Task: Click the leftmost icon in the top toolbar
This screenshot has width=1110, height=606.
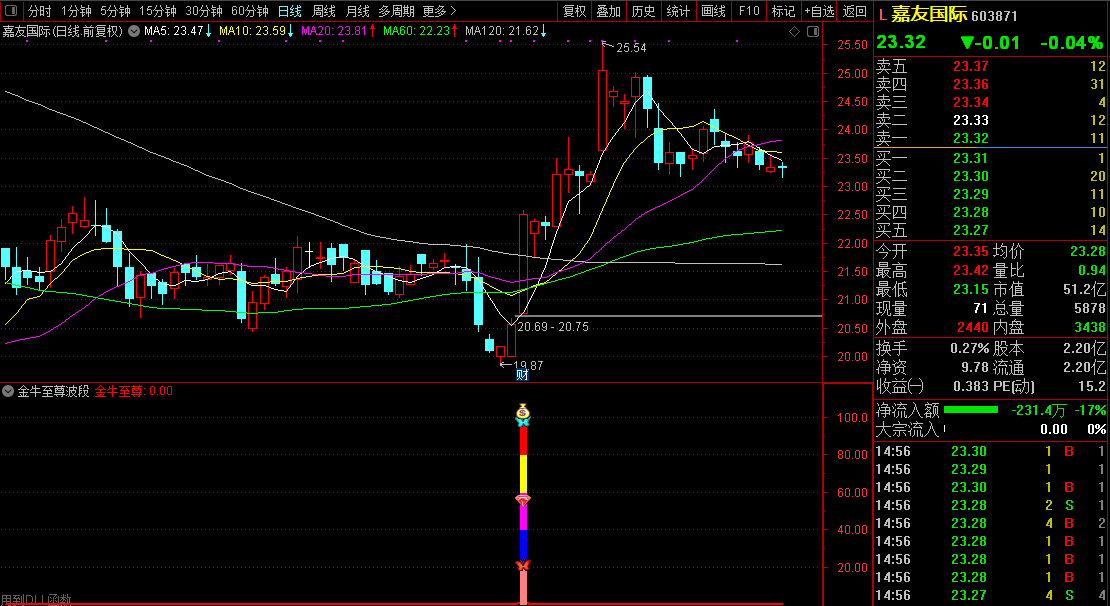Action: [12, 11]
